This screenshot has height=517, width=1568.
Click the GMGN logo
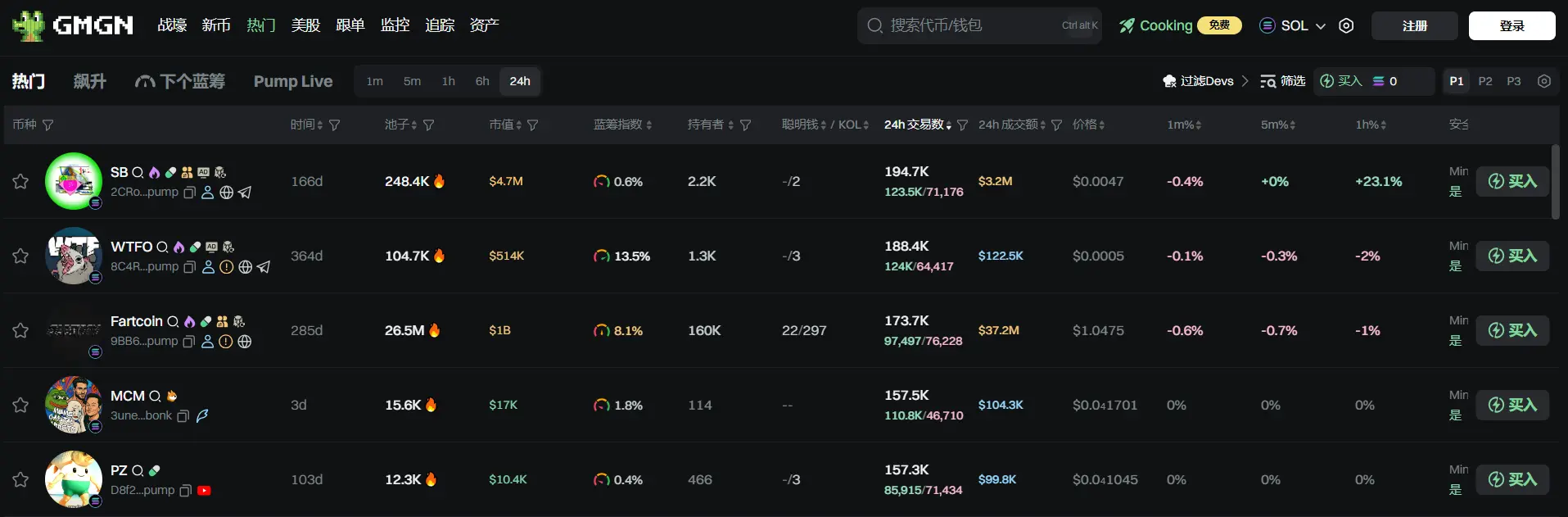[73, 25]
